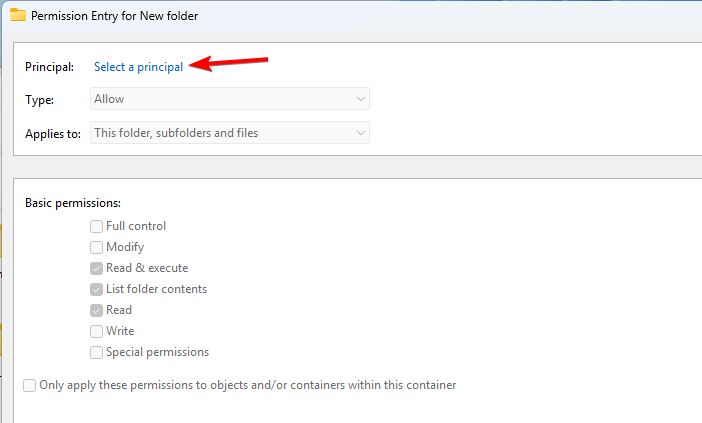Enable the Full control checkbox
This screenshot has width=702, height=423.
coord(96,226)
